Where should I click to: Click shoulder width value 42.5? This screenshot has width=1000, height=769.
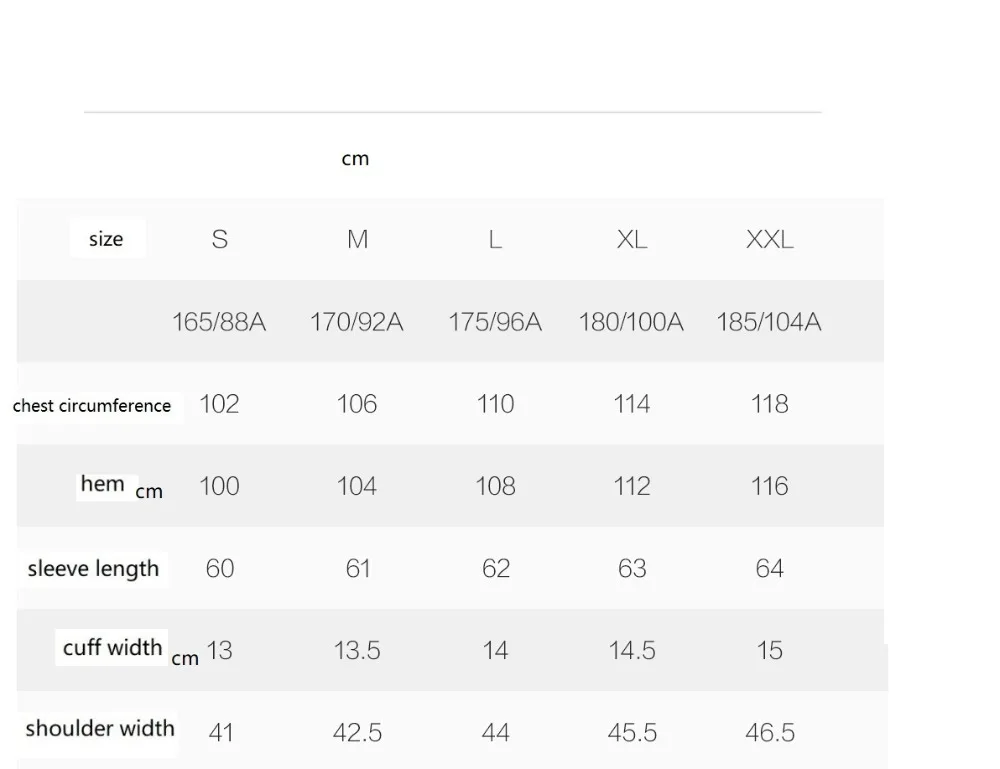click(x=357, y=733)
